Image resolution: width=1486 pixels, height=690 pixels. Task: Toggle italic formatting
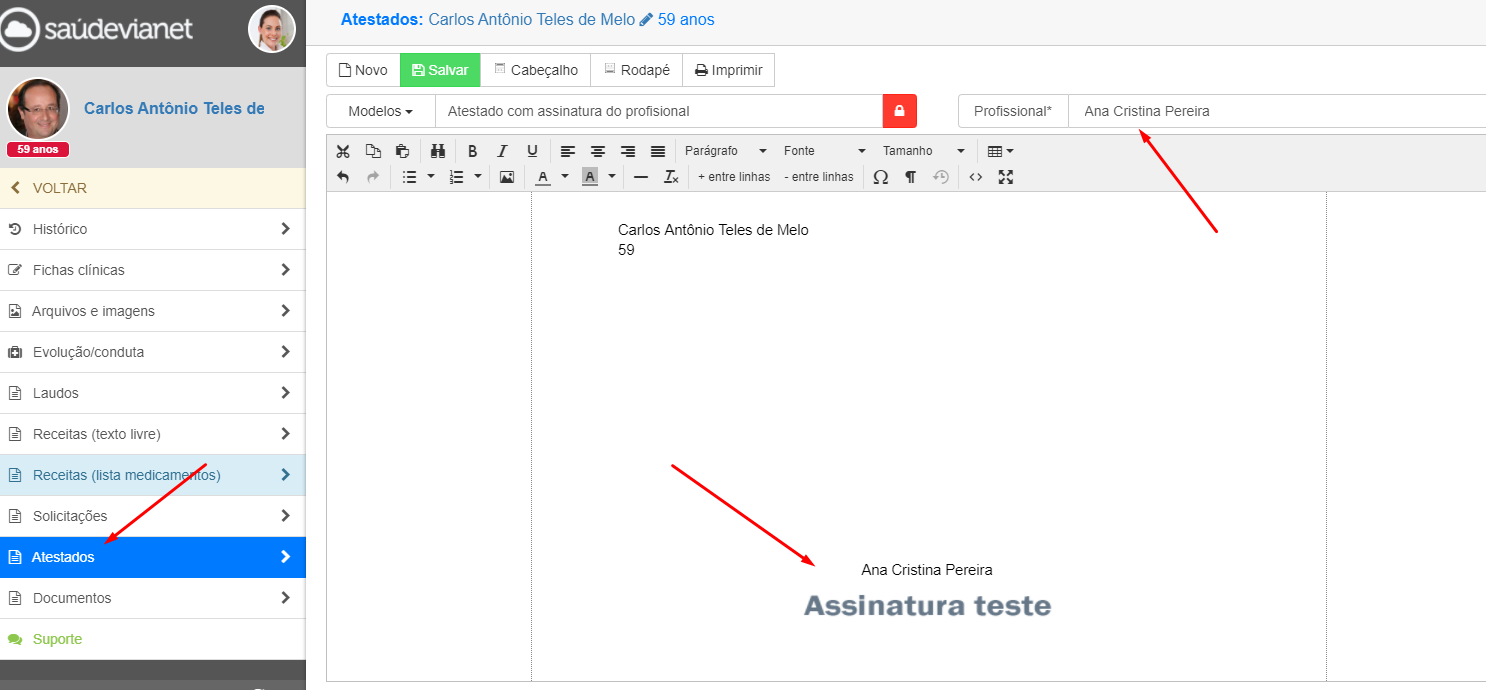[x=502, y=150]
